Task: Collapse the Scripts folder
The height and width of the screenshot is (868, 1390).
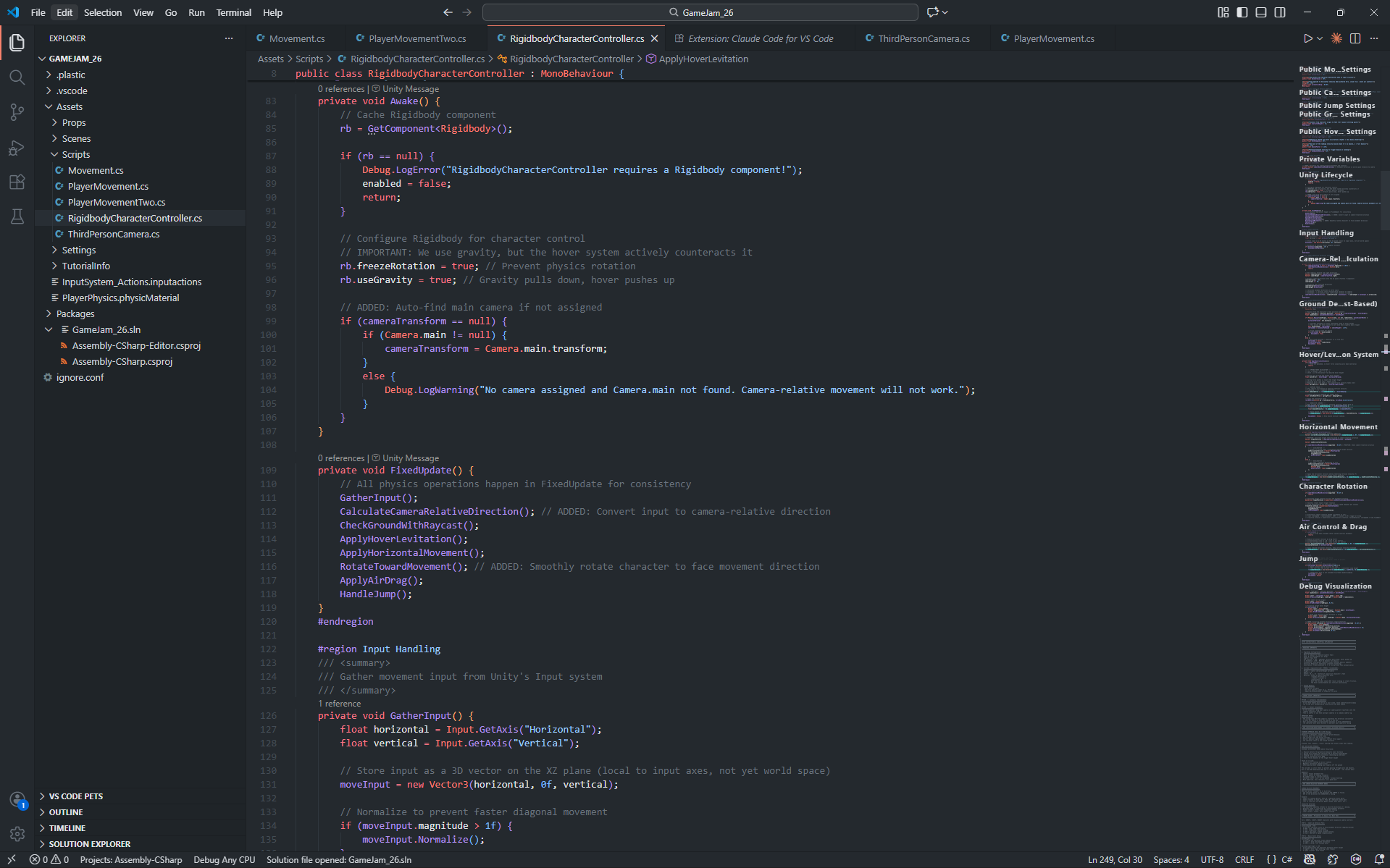Action: tap(75, 154)
